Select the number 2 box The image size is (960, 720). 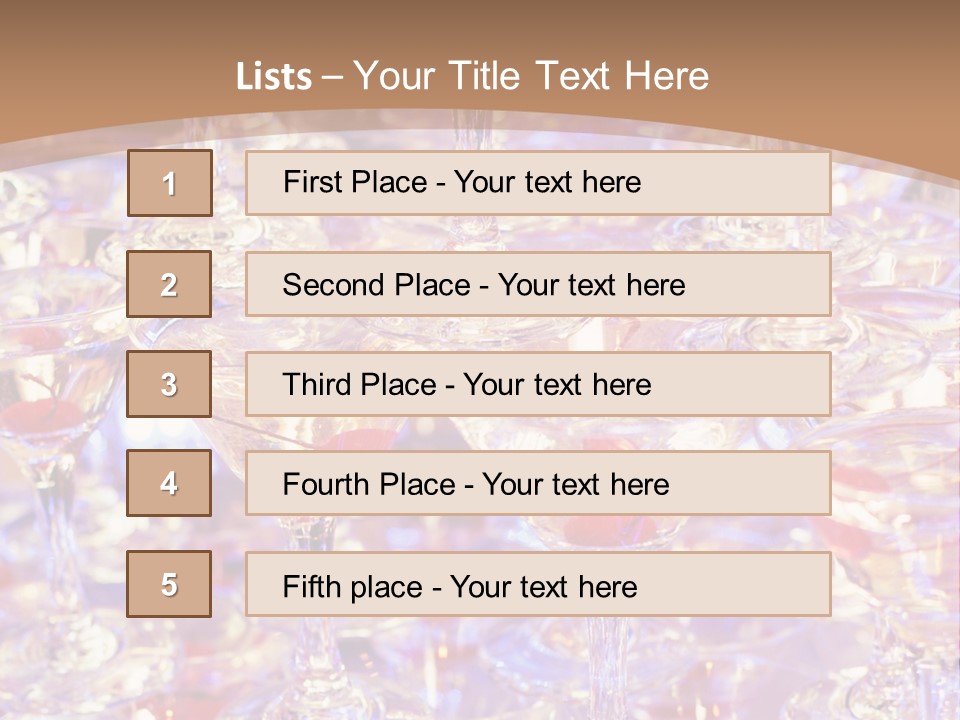(x=169, y=284)
